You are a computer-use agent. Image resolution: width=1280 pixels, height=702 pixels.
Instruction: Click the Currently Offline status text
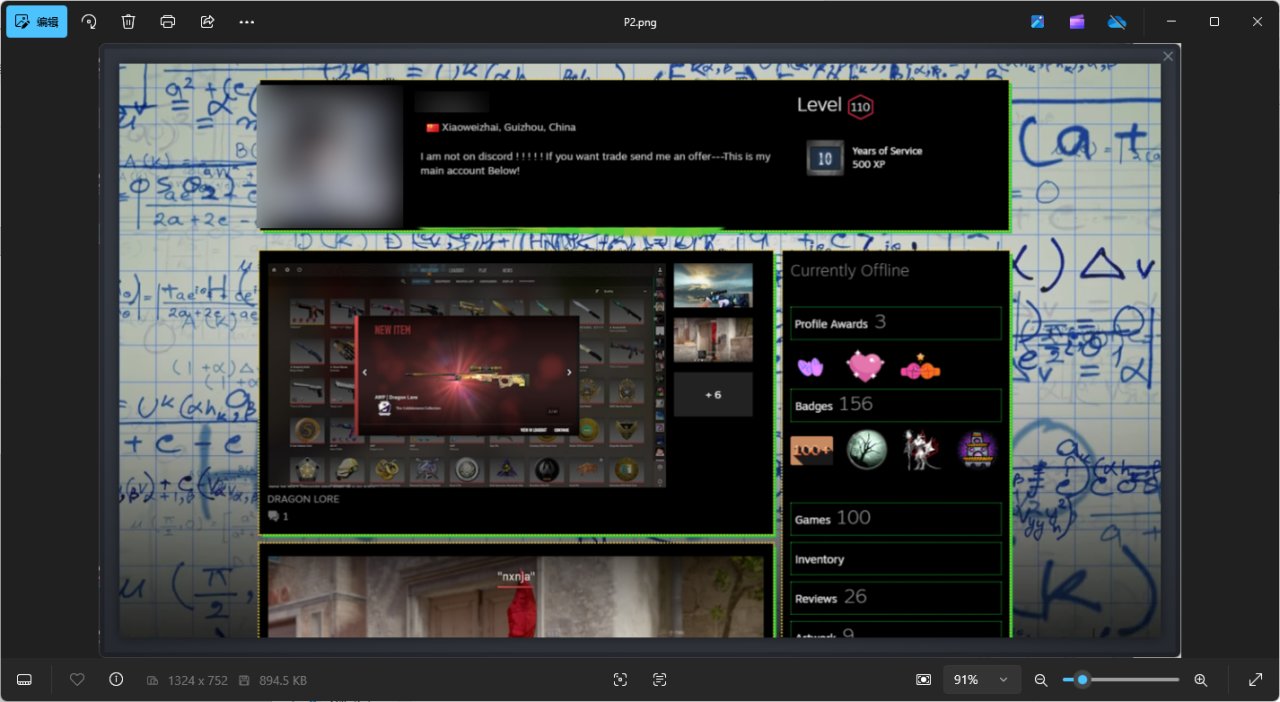[x=849, y=270]
